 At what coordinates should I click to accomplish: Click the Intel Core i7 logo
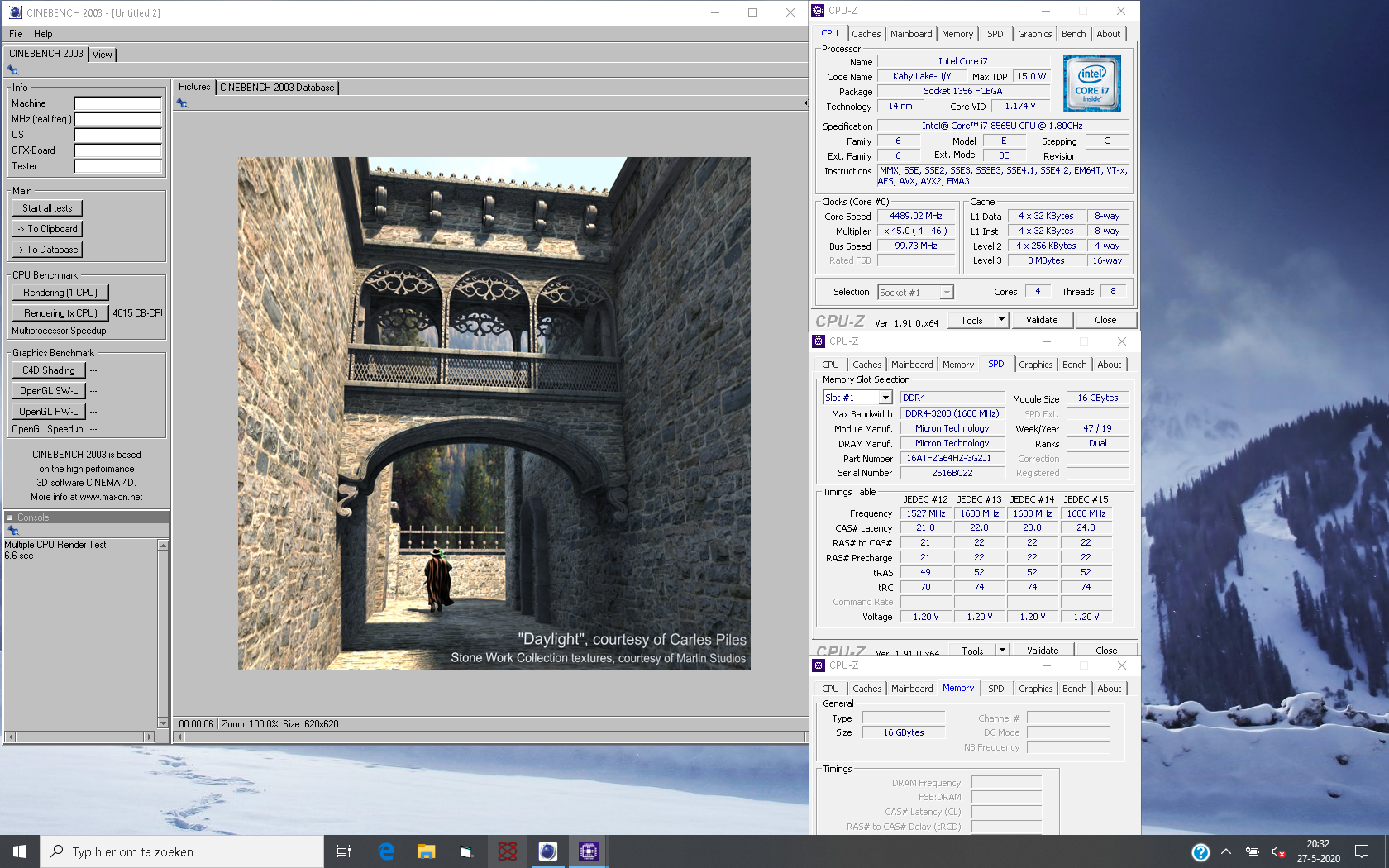[1092, 83]
